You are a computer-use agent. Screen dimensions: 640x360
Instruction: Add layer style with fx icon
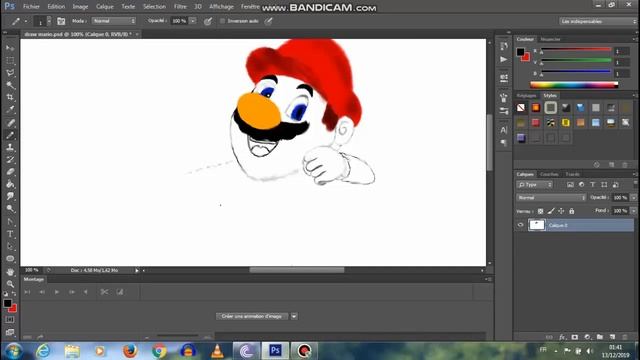562,337
